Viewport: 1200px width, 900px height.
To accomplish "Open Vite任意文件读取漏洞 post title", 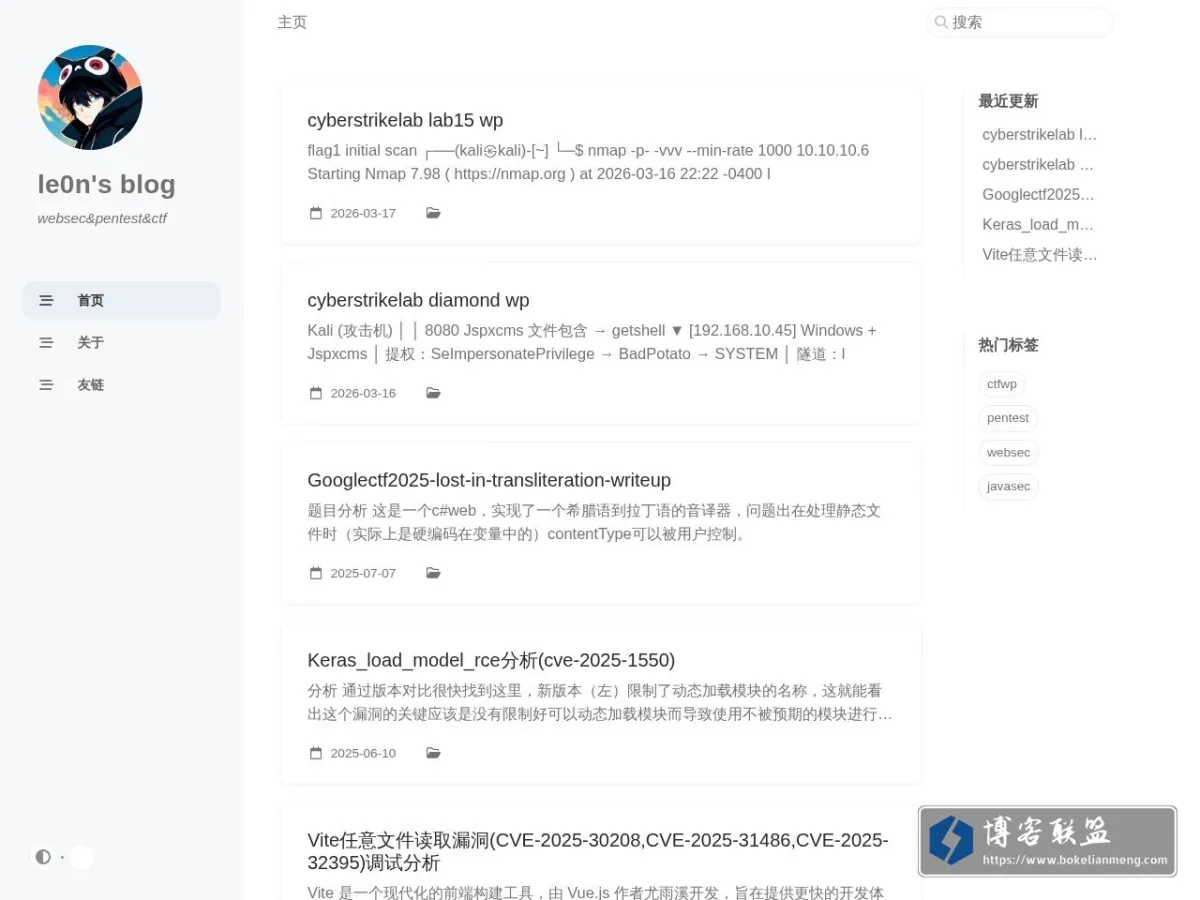I will (598, 851).
